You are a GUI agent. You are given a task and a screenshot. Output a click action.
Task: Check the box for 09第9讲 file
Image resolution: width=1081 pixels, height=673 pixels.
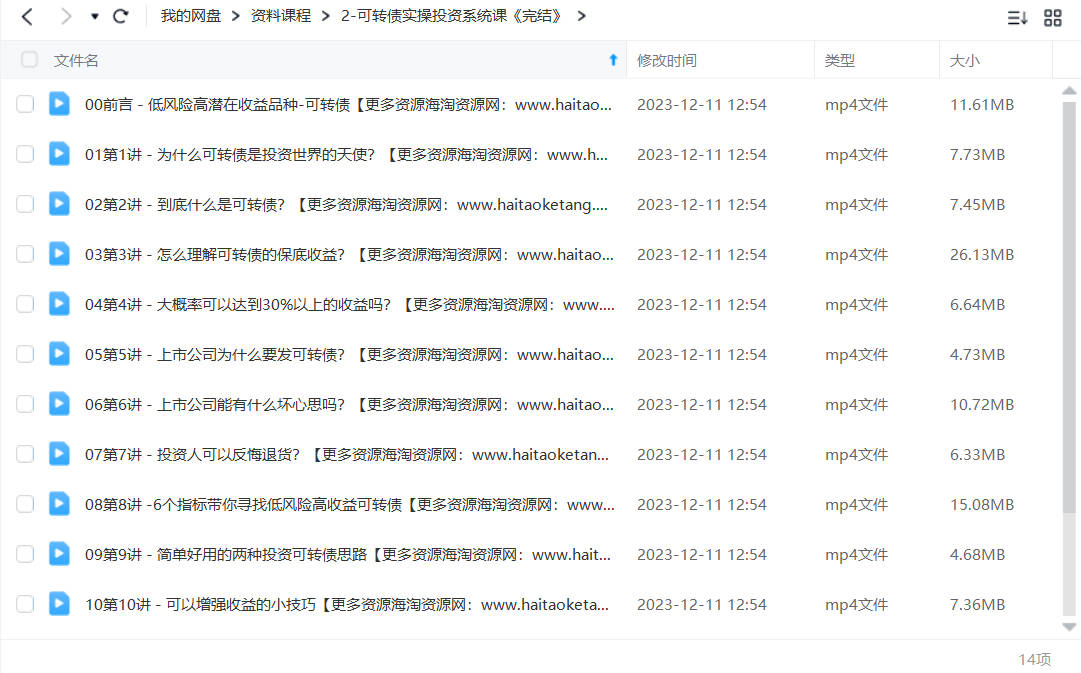click(25, 554)
